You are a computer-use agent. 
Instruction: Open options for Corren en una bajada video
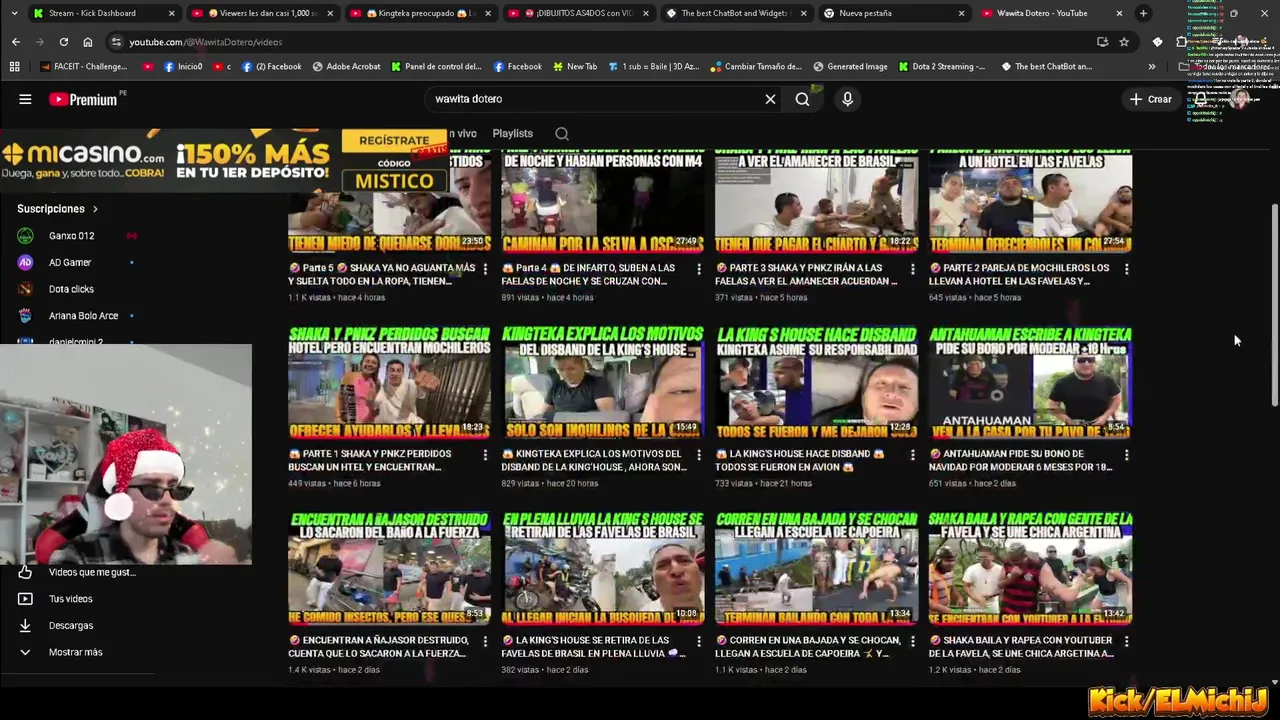[x=912, y=641]
